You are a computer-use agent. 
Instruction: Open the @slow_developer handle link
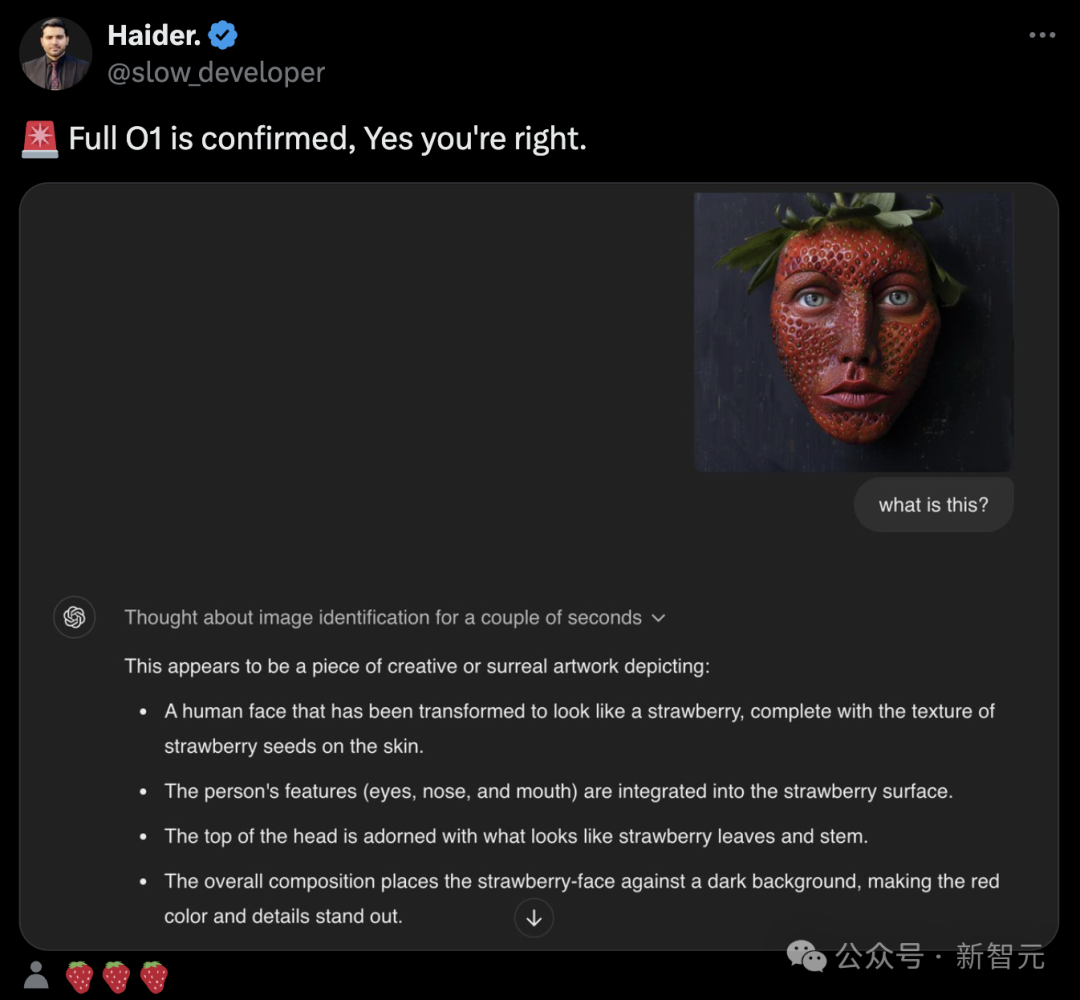(216, 72)
